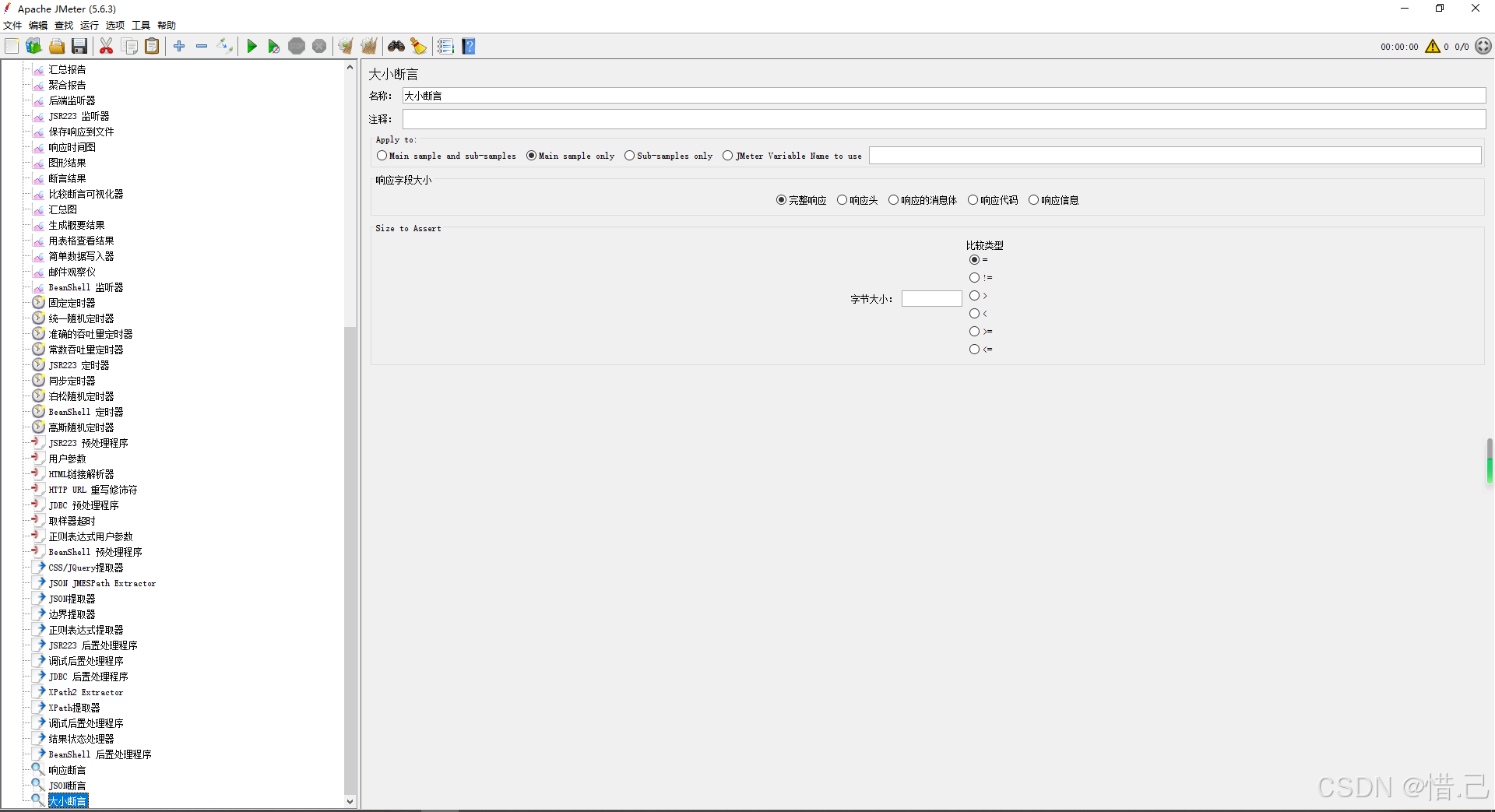
Task: Create a new test plan via New icon
Action: [x=12, y=47]
